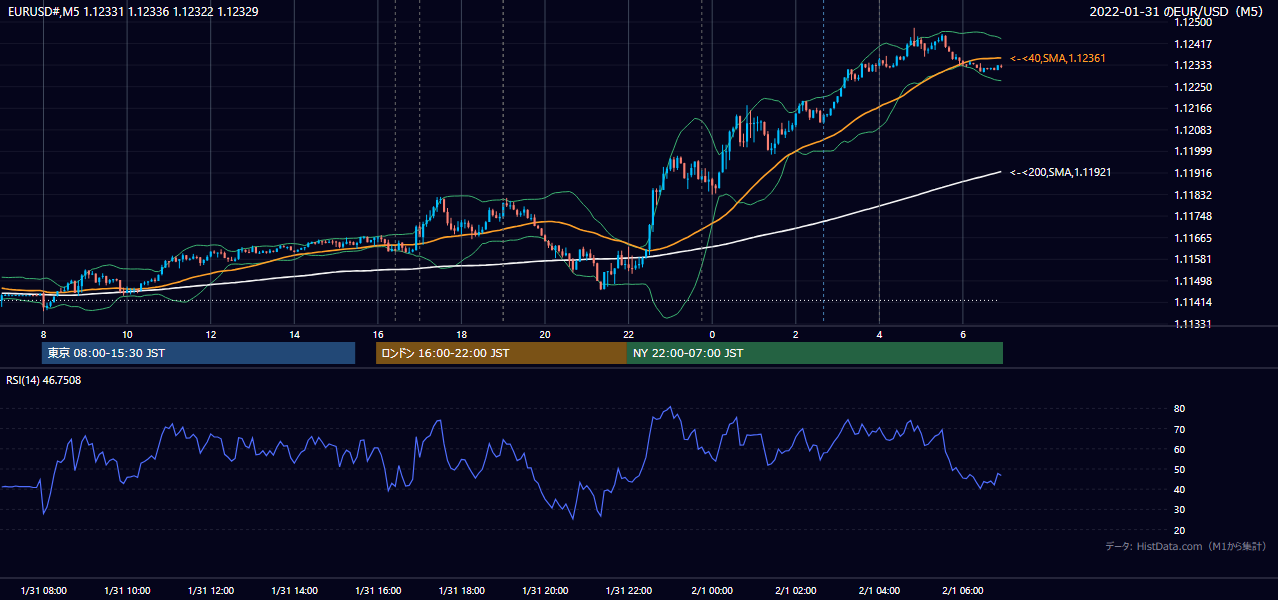Click RSI scale level 50
This screenshot has height=600, width=1278.
pos(1180,469)
